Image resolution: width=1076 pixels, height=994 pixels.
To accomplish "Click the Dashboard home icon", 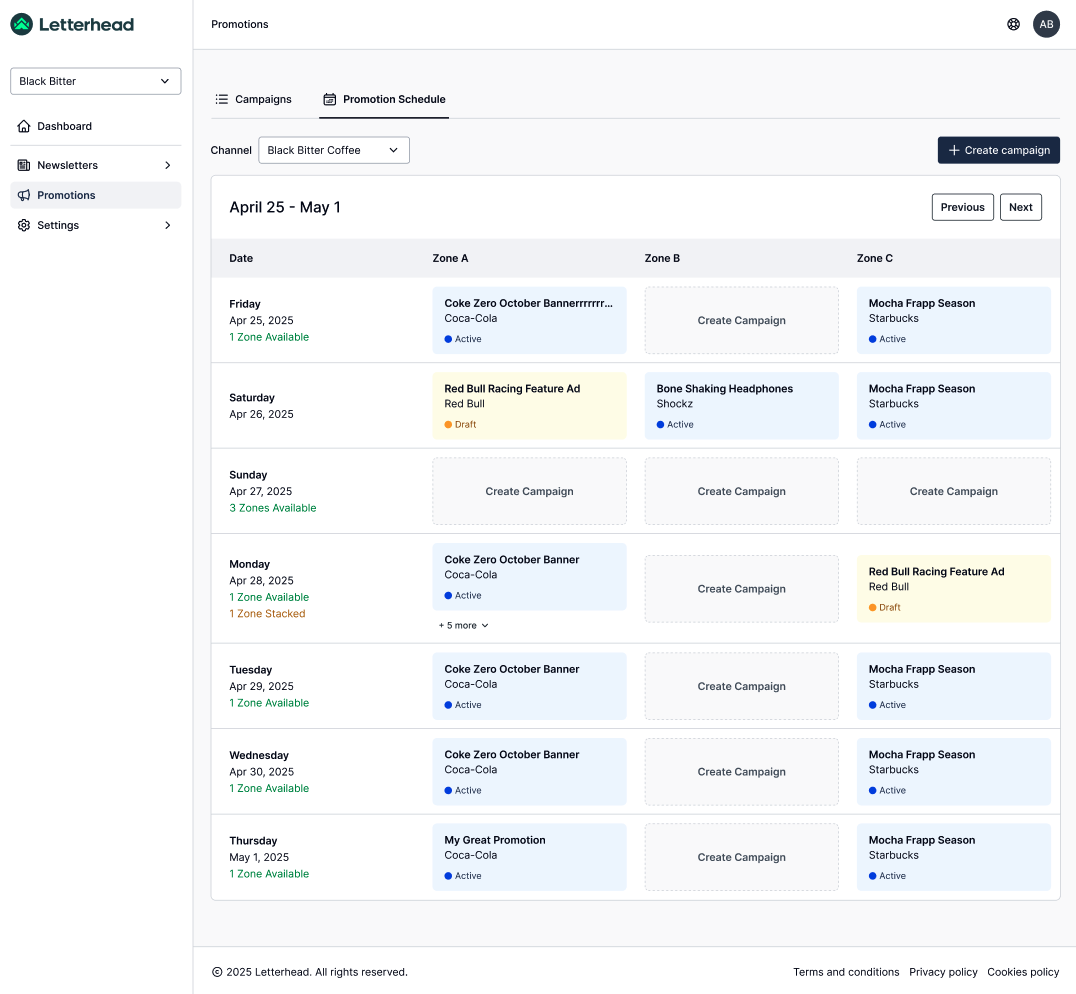I will [24, 126].
